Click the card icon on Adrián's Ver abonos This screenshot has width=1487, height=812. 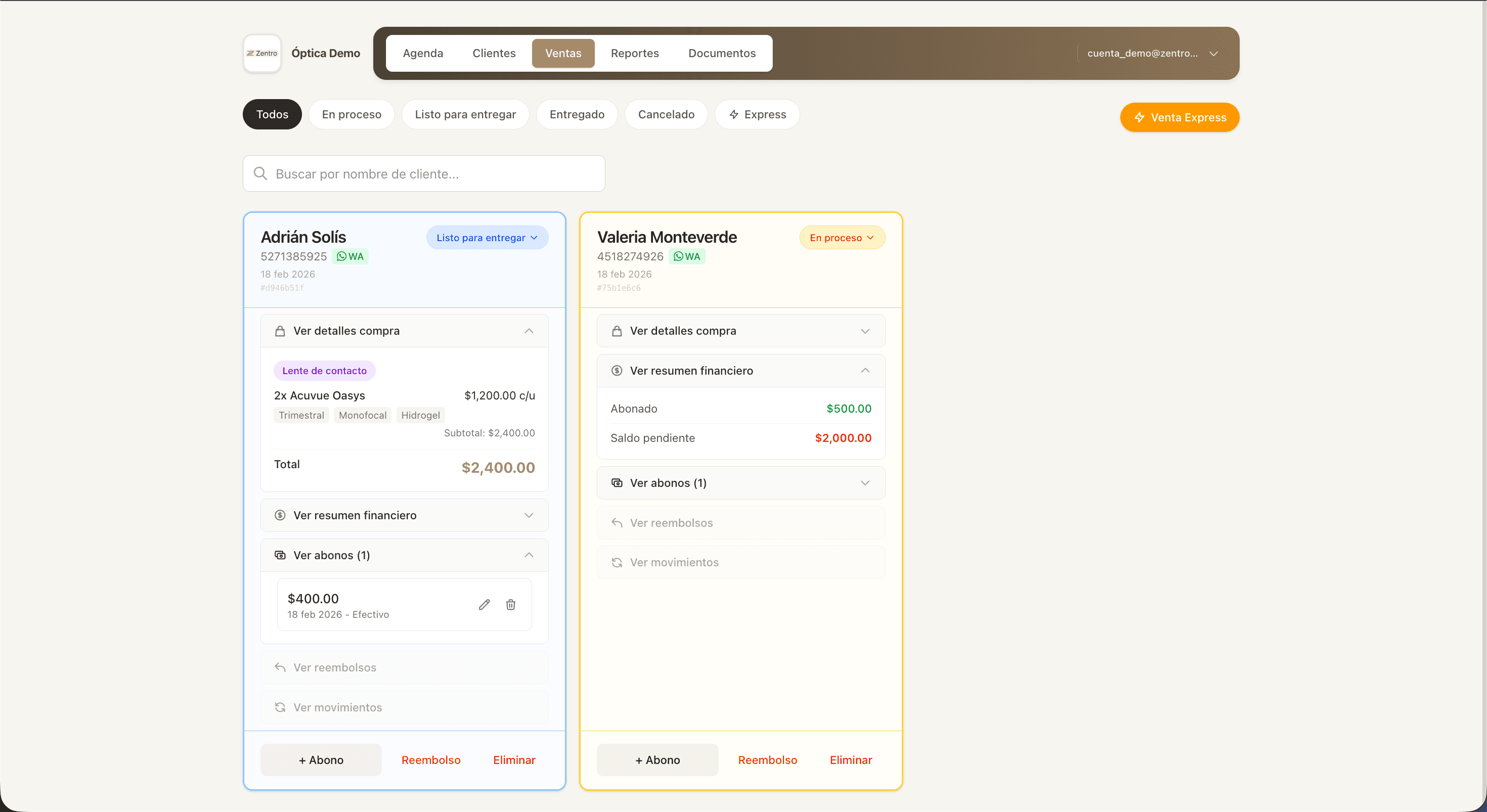click(280, 555)
